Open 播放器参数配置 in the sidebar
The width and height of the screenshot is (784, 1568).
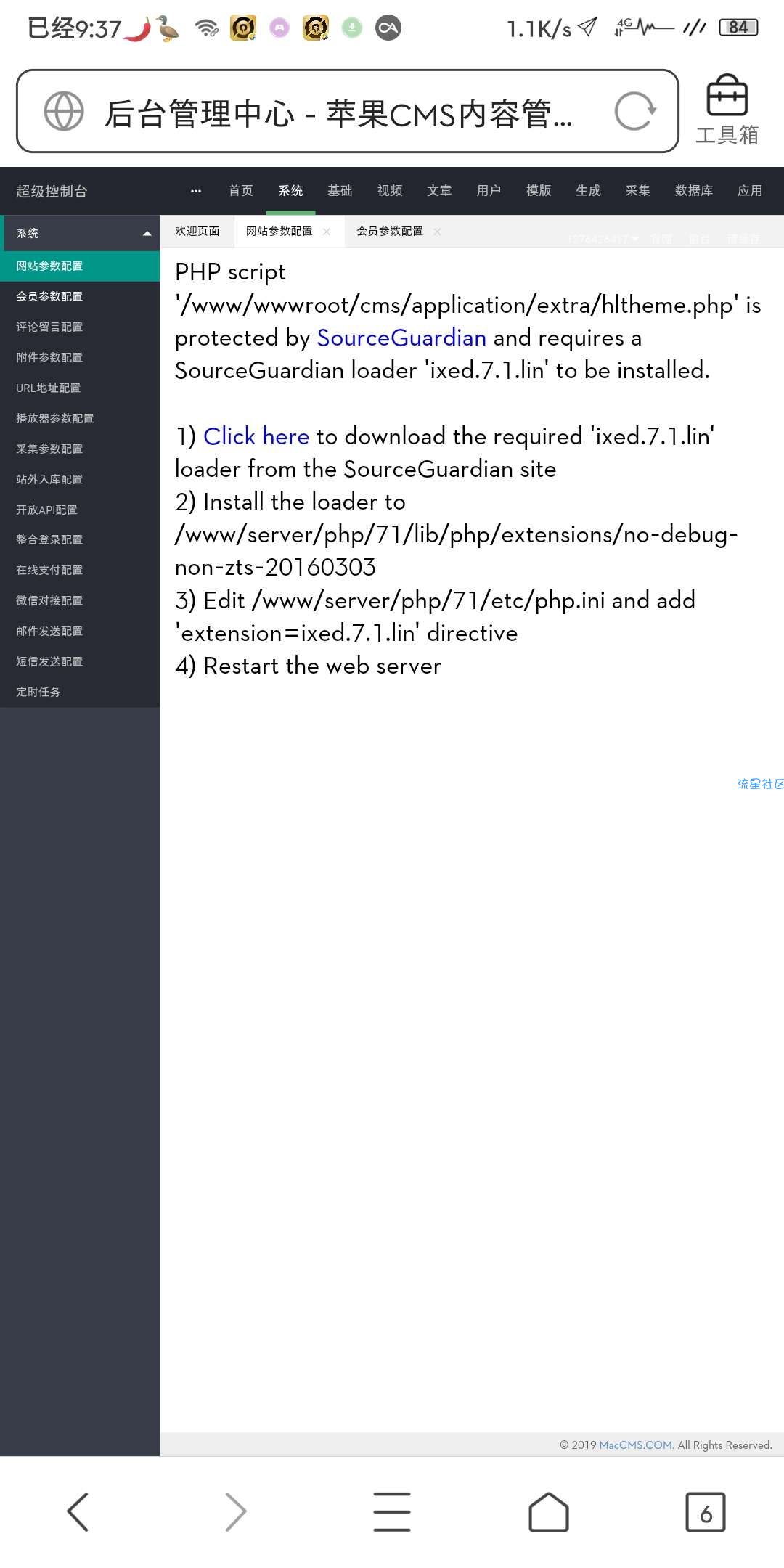55,418
